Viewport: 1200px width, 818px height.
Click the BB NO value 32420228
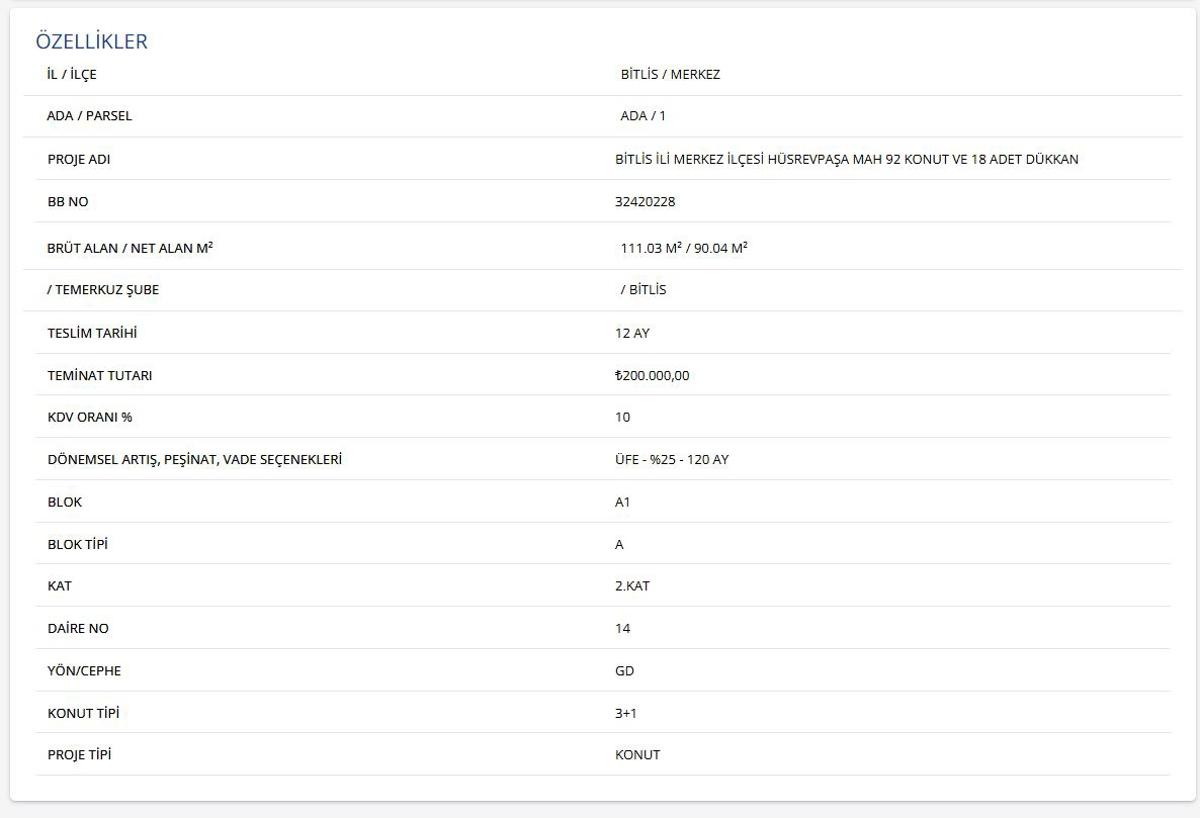pyautogui.click(x=645, y=202)
